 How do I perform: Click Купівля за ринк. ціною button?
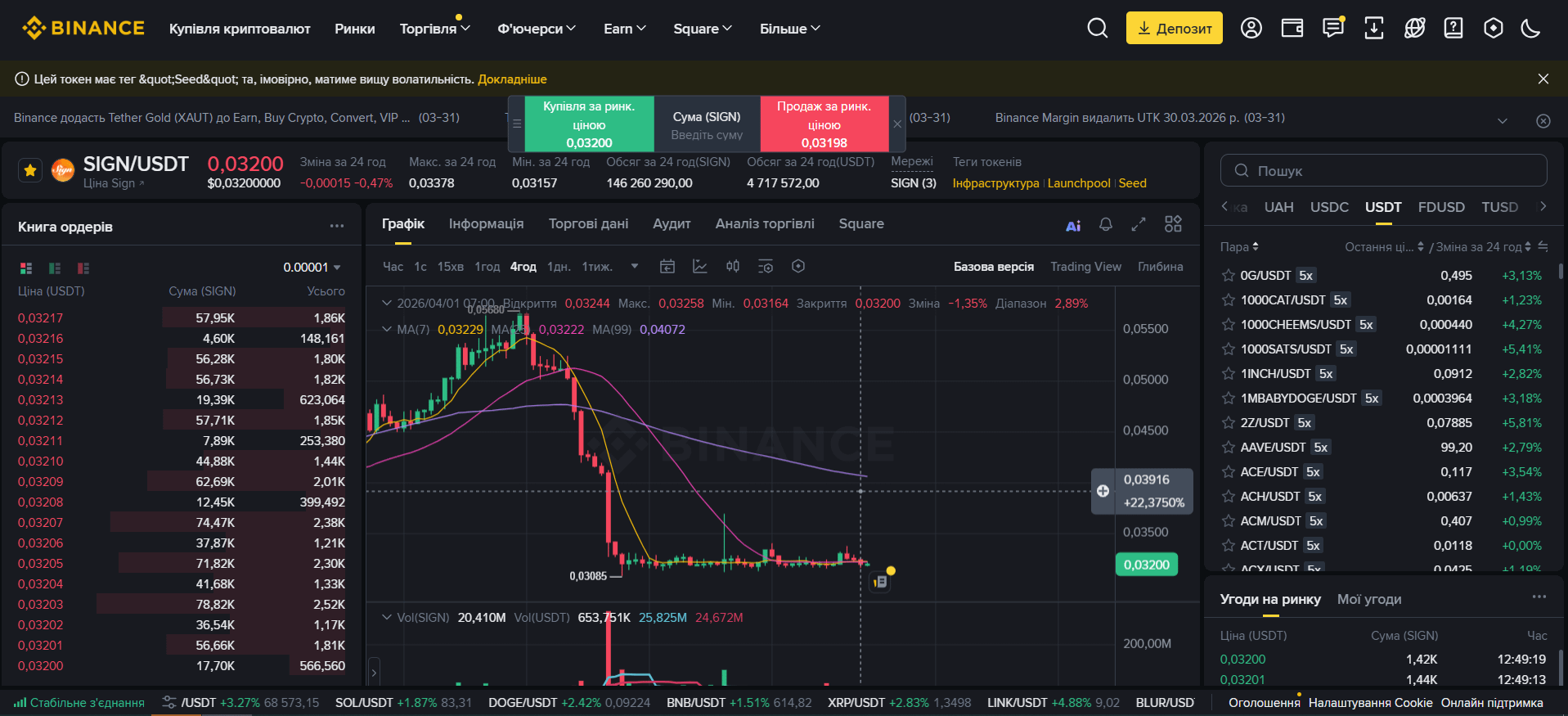(x=589, y=124)
